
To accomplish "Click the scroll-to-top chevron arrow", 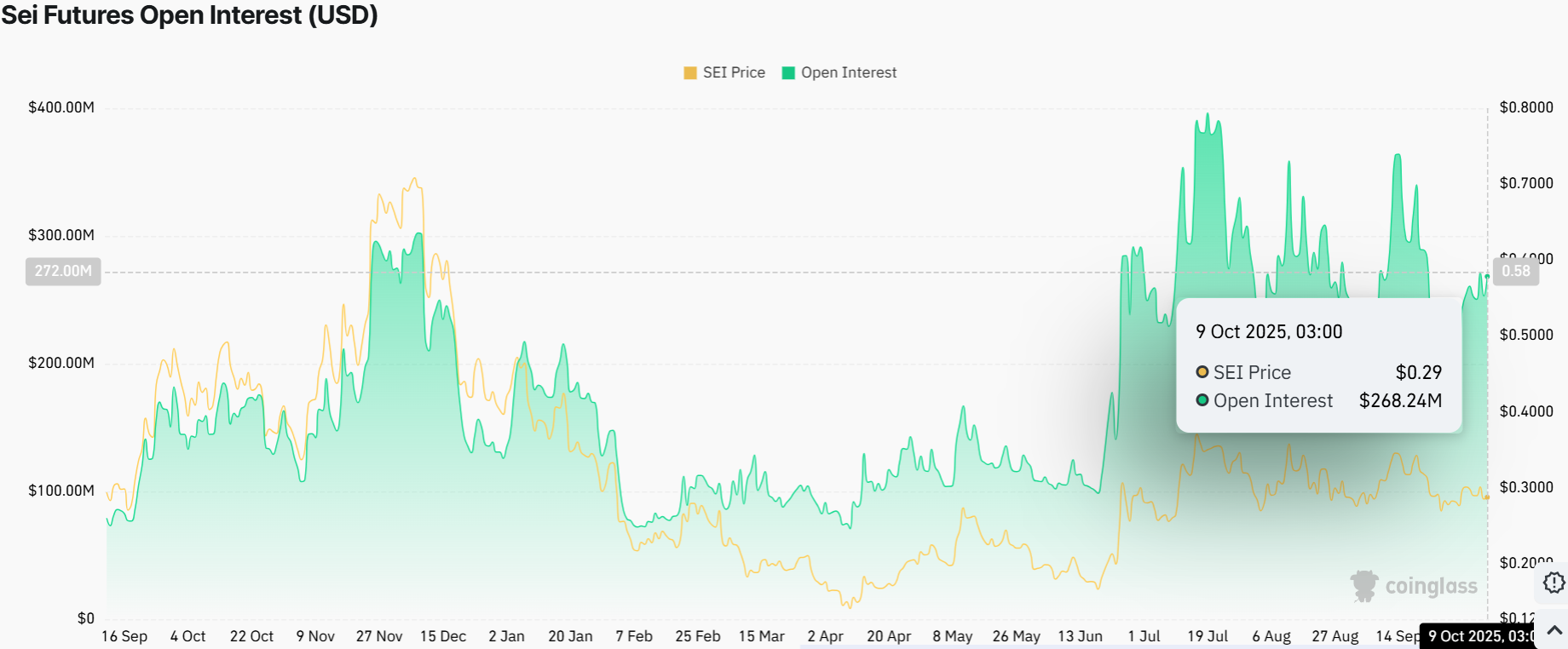I will [x=1554, y=630].
